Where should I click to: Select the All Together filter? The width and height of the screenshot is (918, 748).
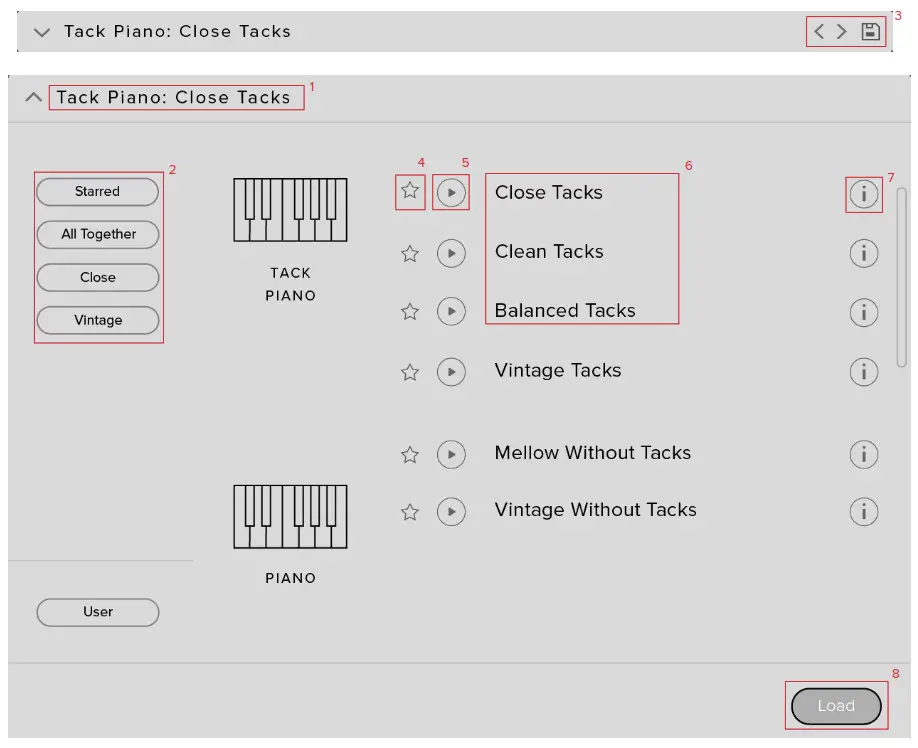[97, 234]
